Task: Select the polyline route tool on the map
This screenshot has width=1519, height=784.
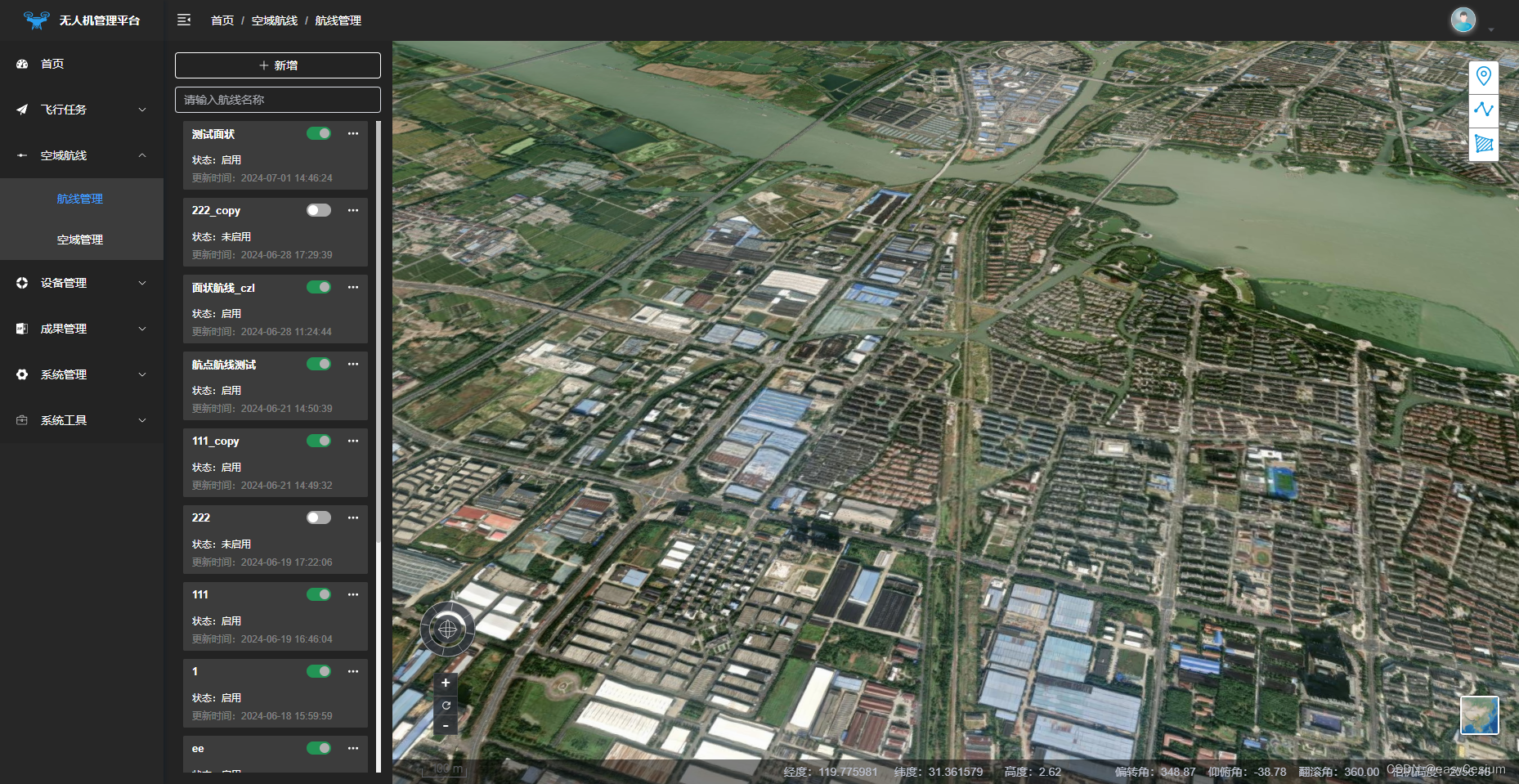Action: 1484,110
